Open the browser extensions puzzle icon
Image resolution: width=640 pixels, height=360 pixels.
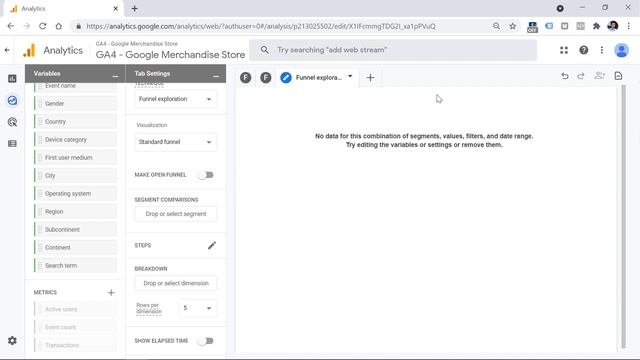click(x=596, y=26)
